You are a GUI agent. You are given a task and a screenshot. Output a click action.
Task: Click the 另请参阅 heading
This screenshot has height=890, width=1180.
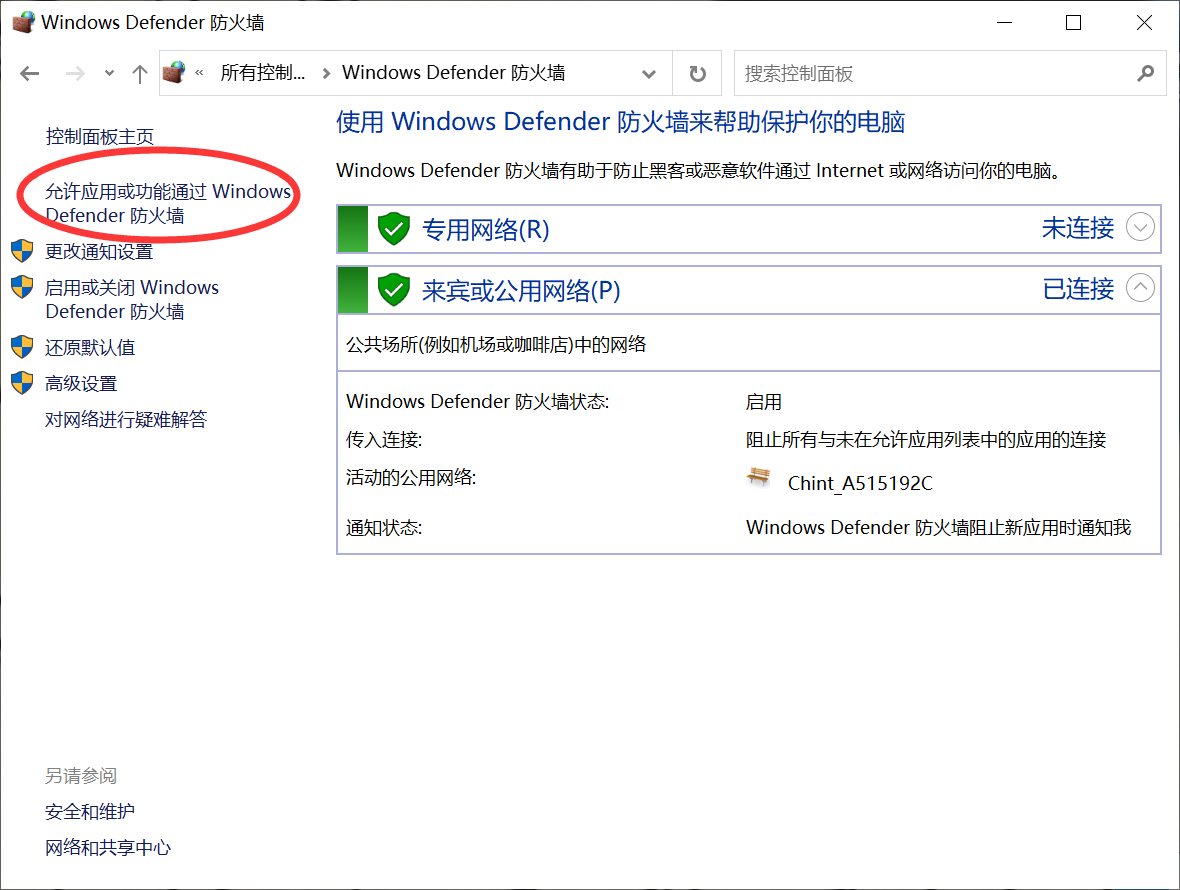pyautogui.click(x=81, y=776)
